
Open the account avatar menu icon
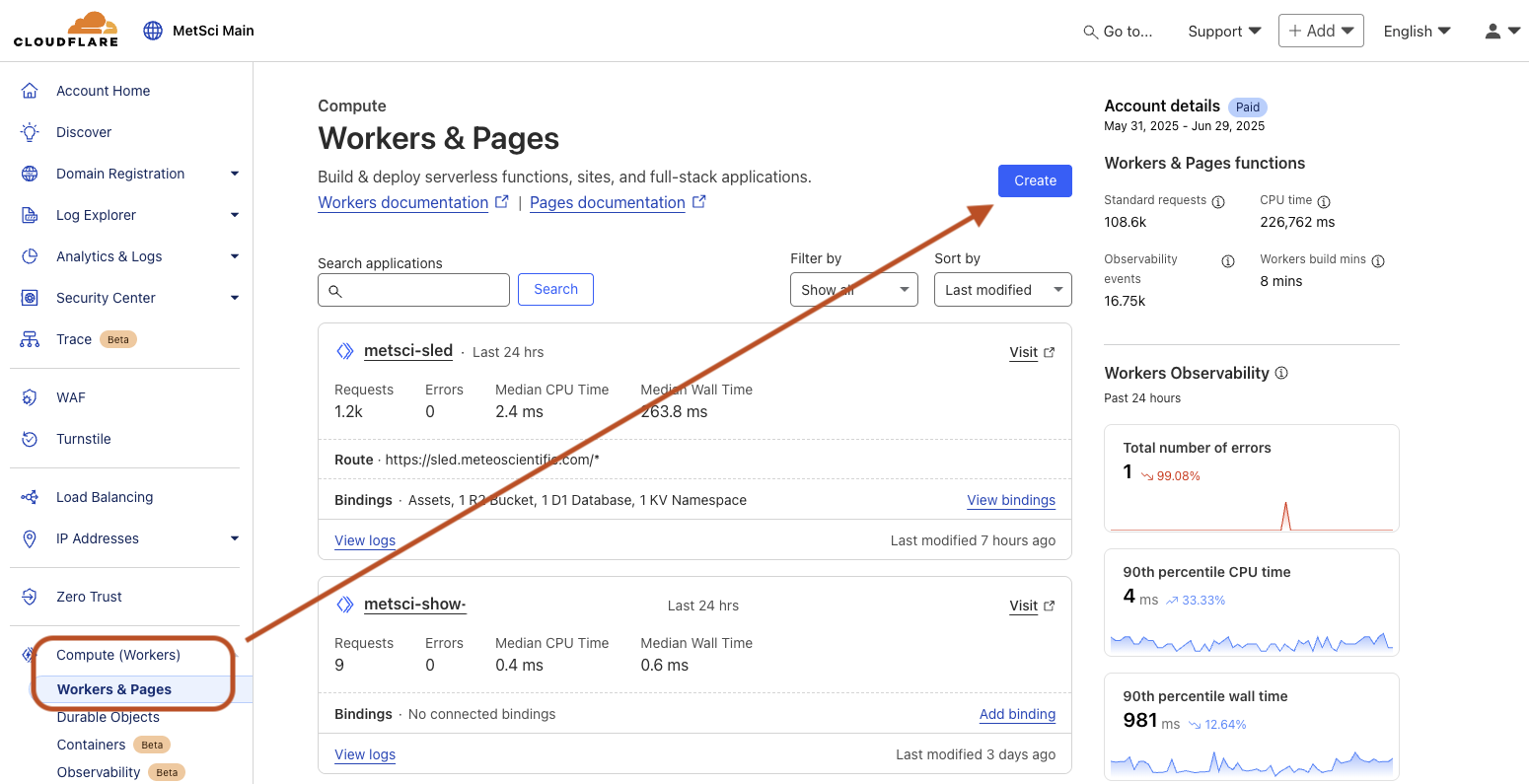click(1493, 31)
